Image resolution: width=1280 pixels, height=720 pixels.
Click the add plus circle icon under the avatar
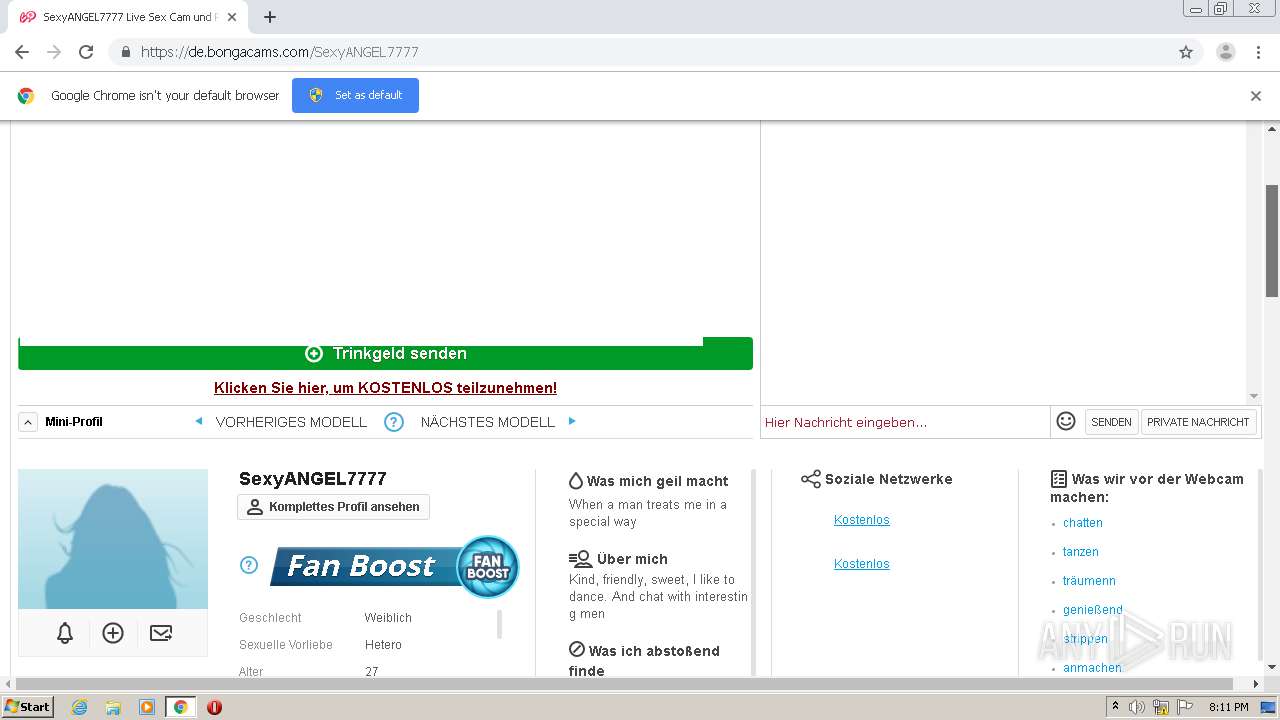[x=113, y=633]
